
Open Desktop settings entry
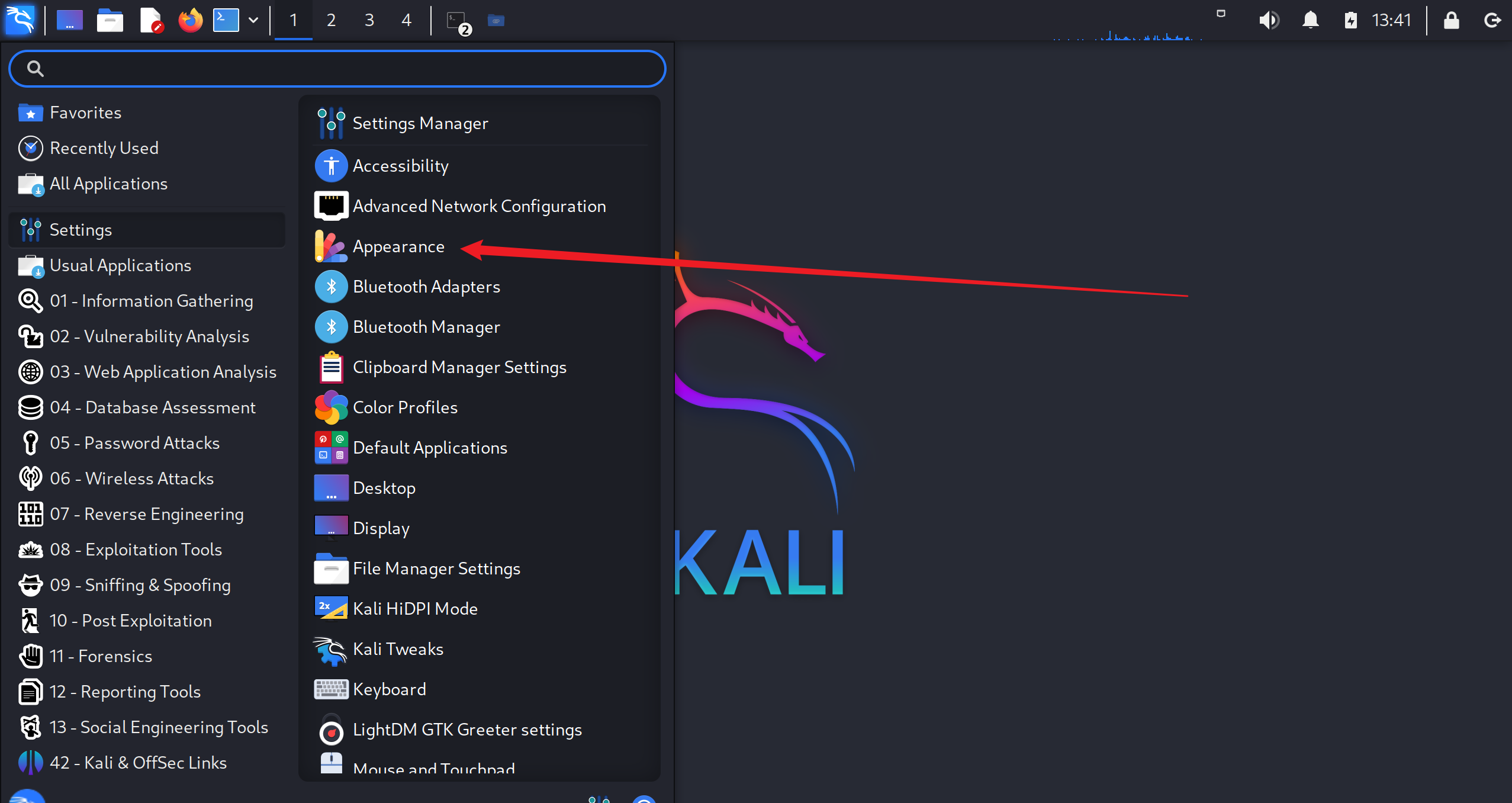[480, 488]
